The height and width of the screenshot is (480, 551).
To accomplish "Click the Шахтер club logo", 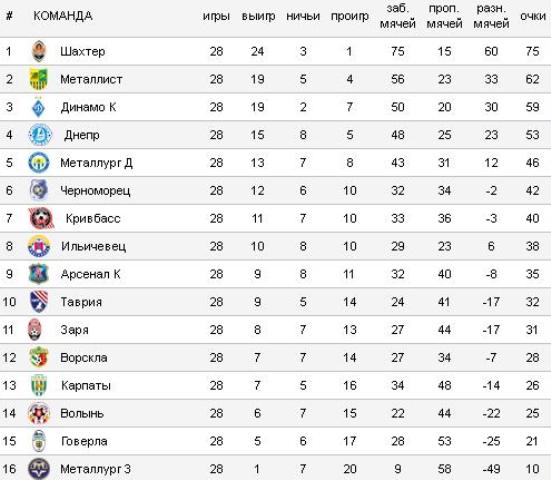I will (x=39, y=51).
